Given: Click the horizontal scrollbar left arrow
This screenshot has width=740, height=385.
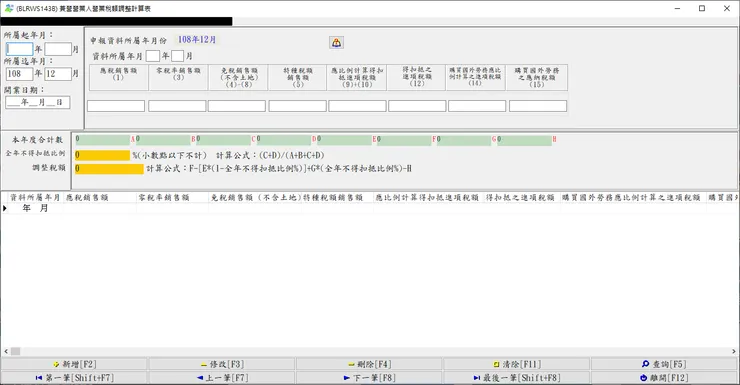Looking at the screenshot, I should pos(6,352).
